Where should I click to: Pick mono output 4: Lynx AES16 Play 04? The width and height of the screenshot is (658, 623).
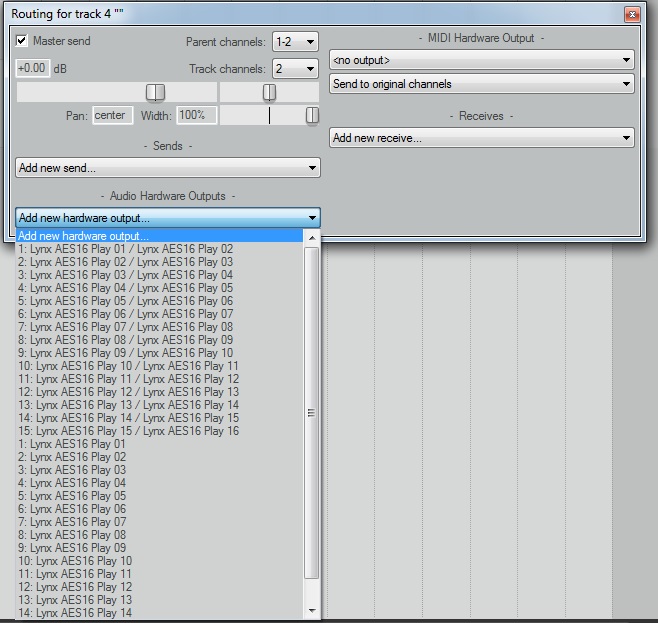click(159, 483)
